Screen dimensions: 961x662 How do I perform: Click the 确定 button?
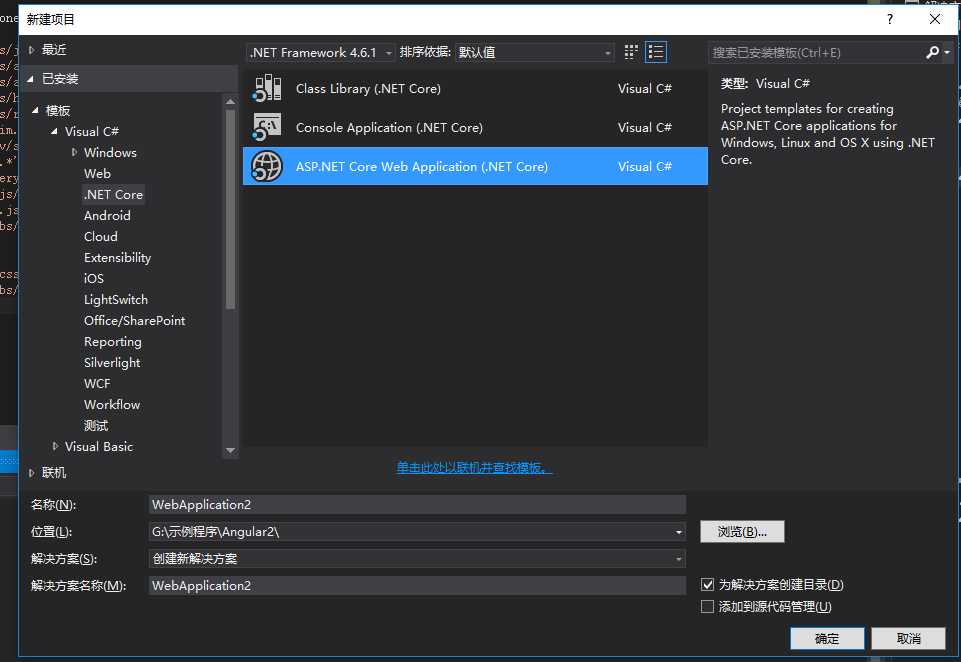click(x=827, y=638)
